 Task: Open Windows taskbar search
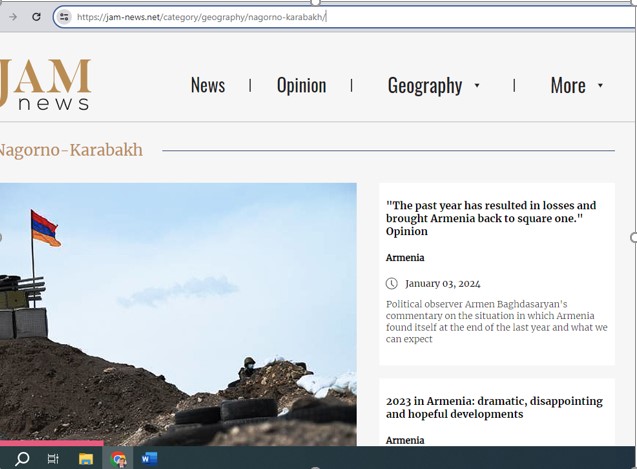click(22, 459)
